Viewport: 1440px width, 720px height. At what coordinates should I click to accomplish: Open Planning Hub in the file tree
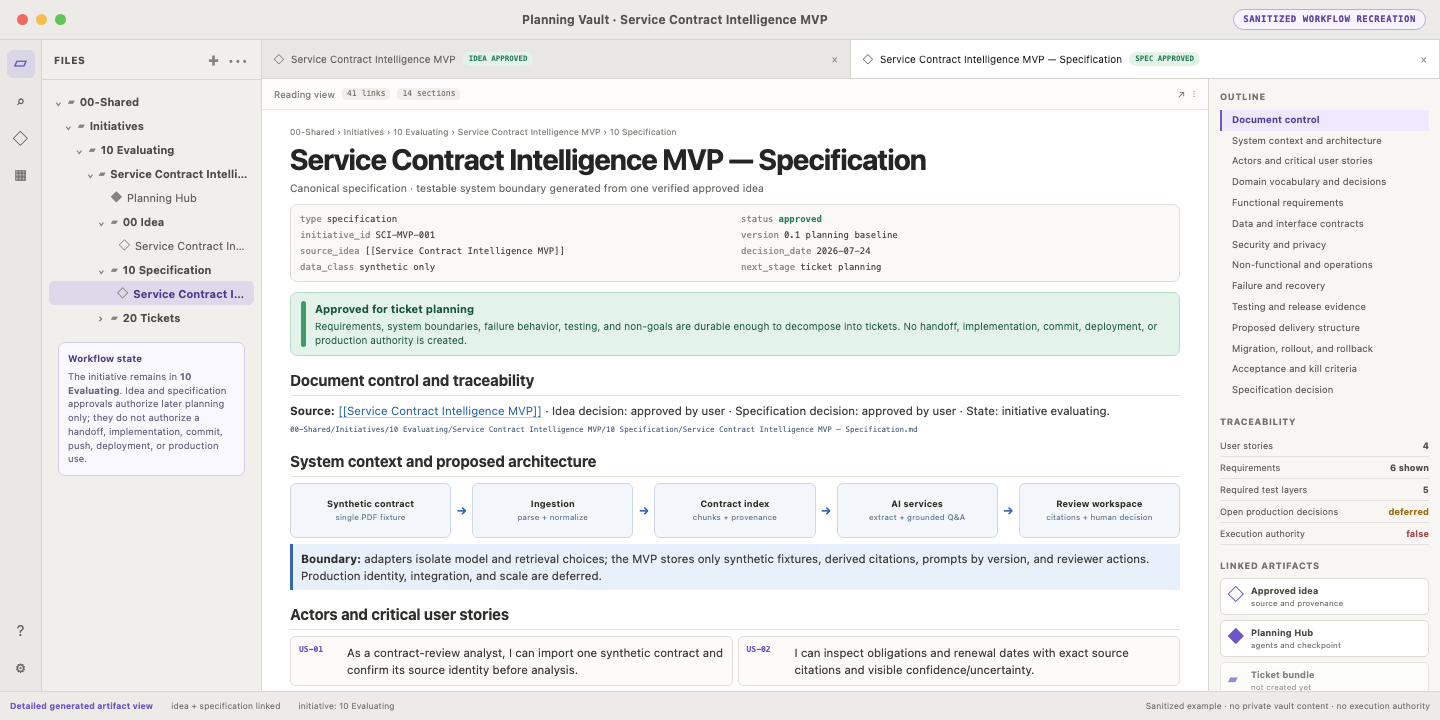161,198
